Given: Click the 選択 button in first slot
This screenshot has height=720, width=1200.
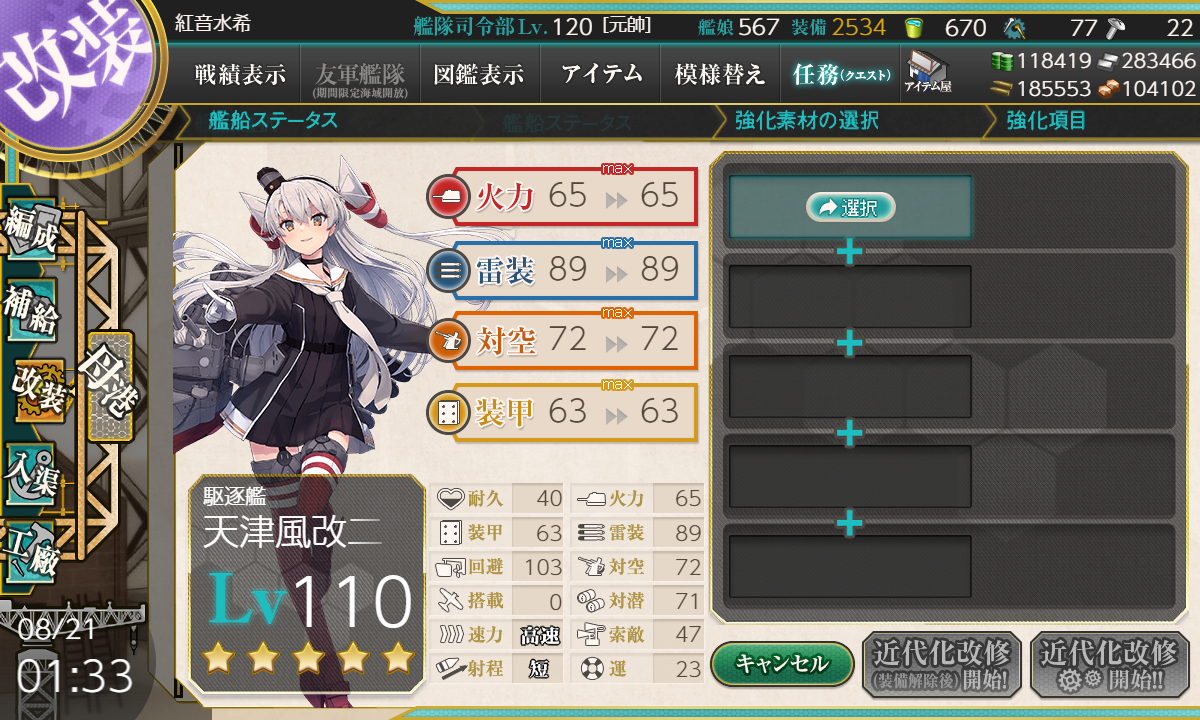Looking at the screenshot, I should pyautogui.click(x=850, y=207).
